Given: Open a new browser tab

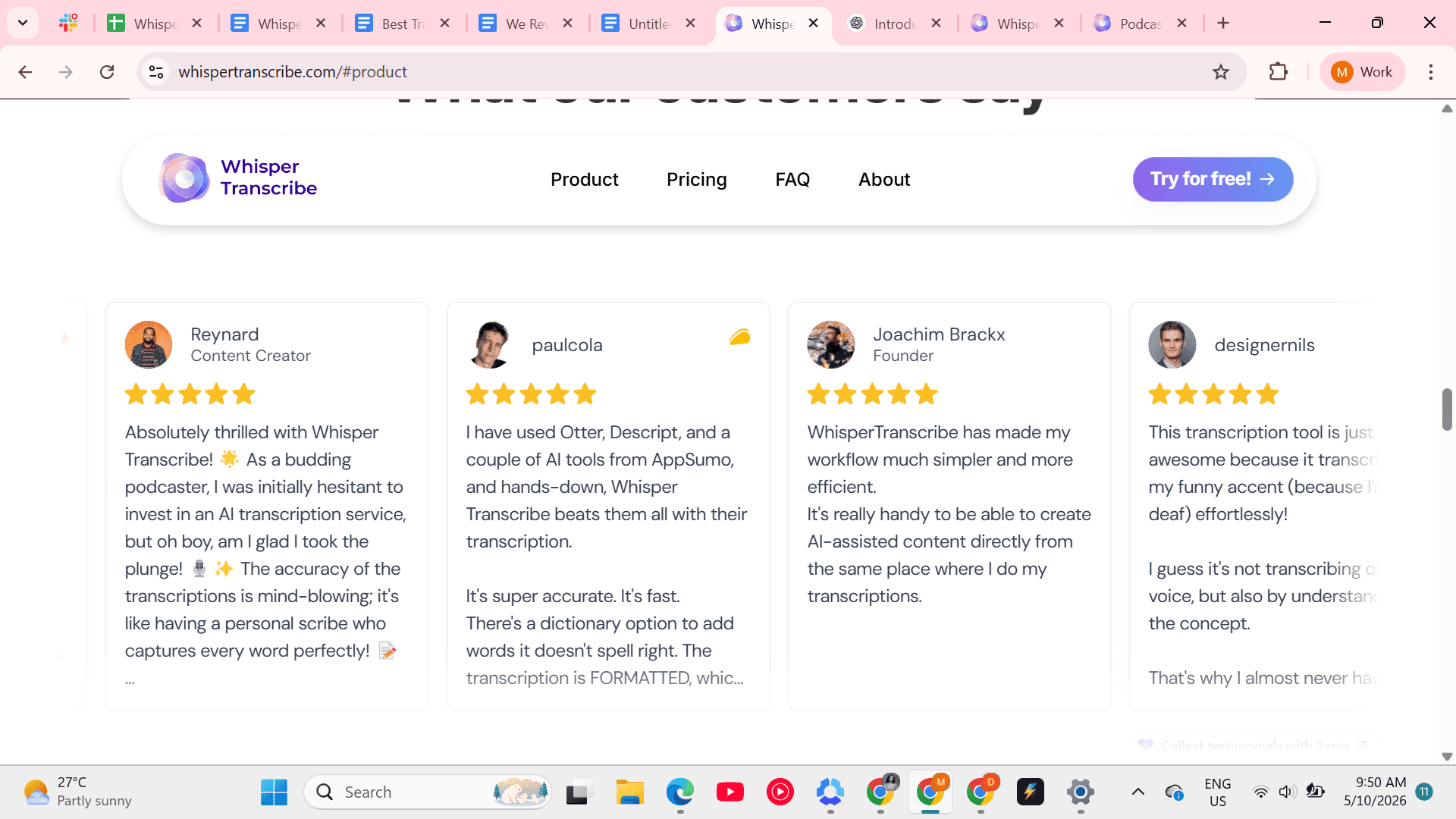Looking at the screenshot, I should 1223,24.
